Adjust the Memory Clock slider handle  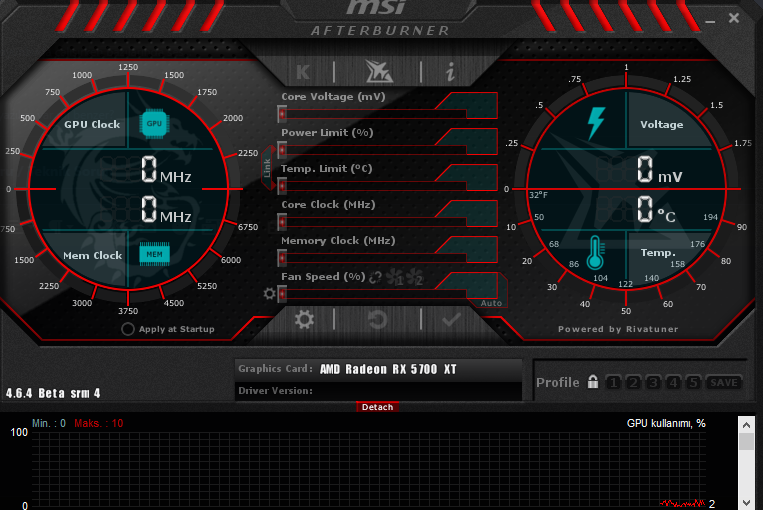pyautogui.click(x=282, y=258)
